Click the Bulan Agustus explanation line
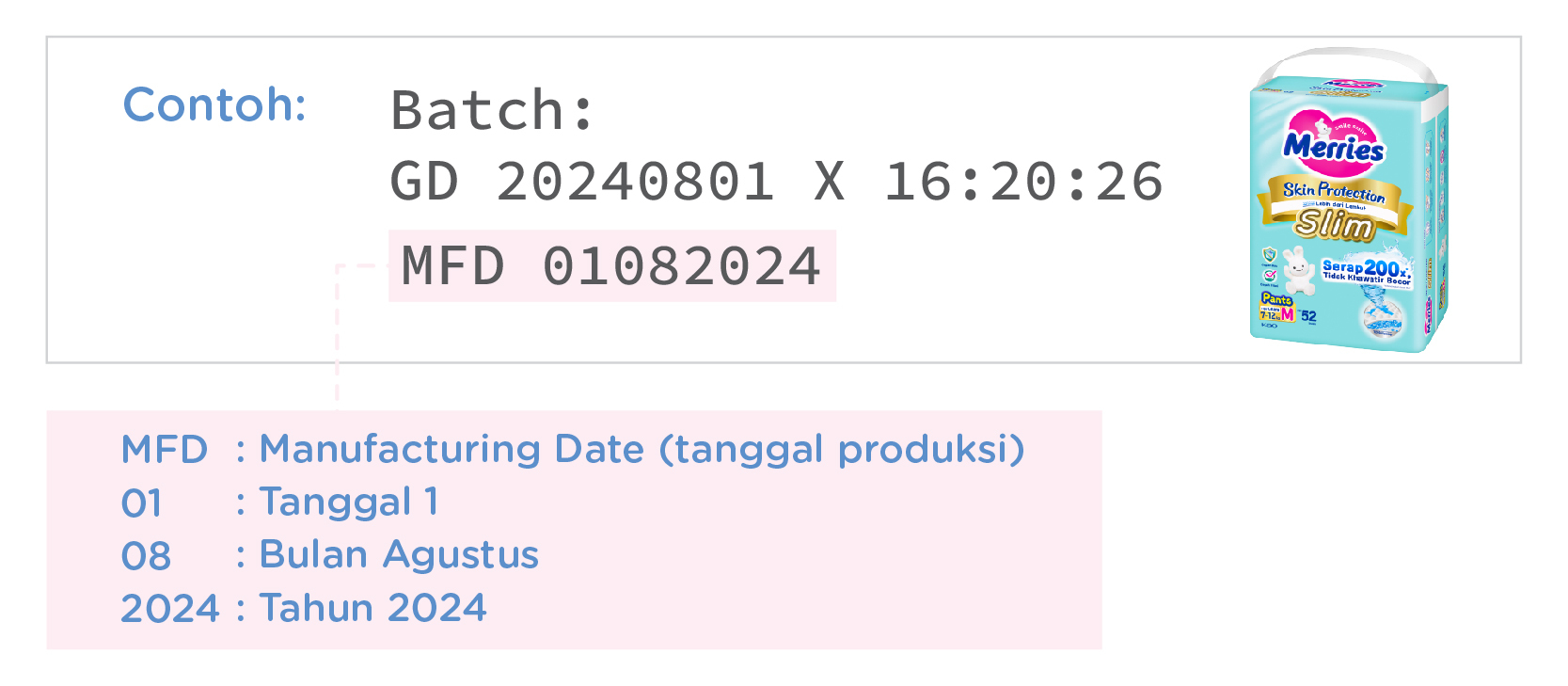The height and width of the screenshot is (686, 1568). coord(399,554)
